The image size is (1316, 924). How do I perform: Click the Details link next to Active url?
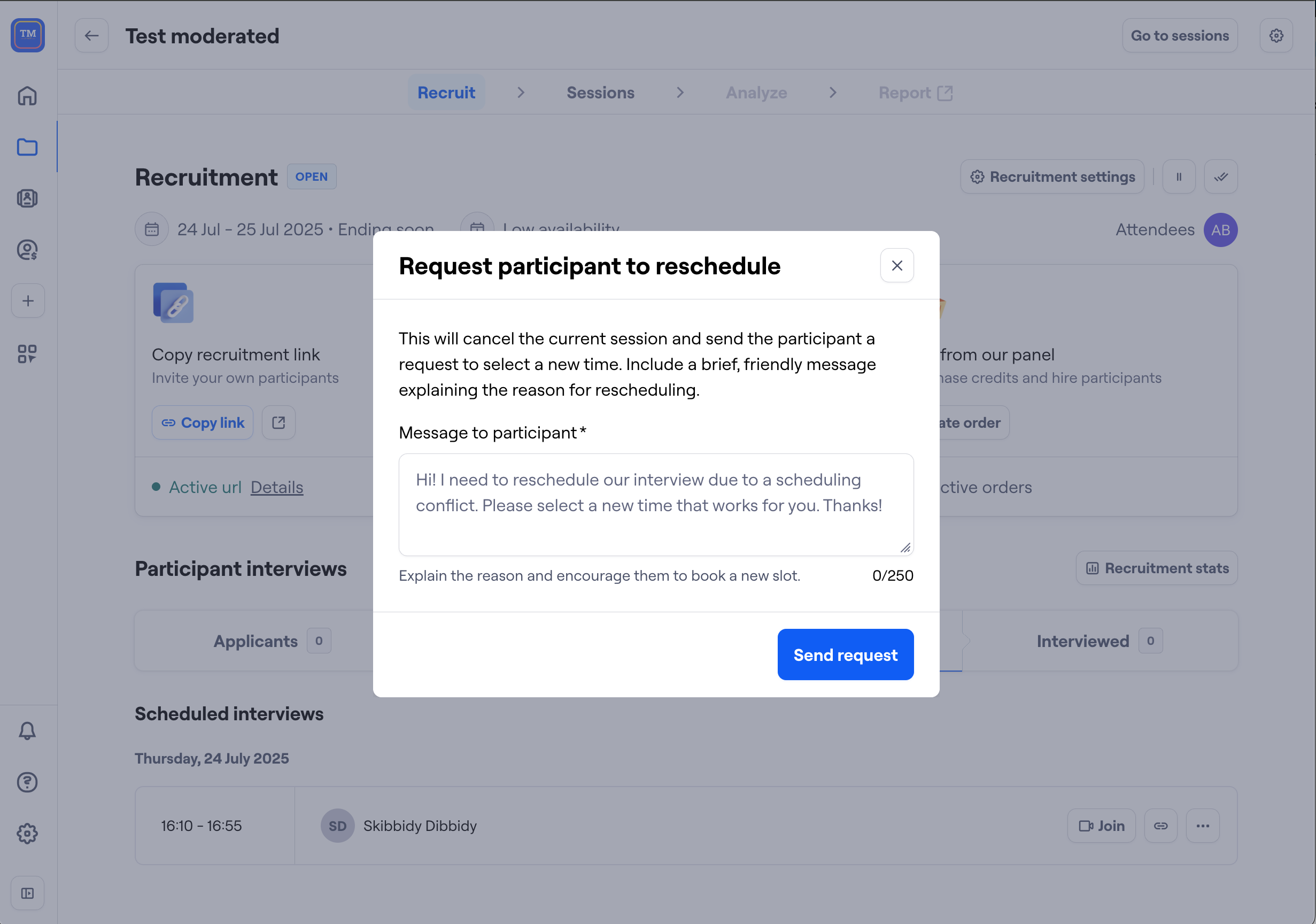tap(277, 487)
